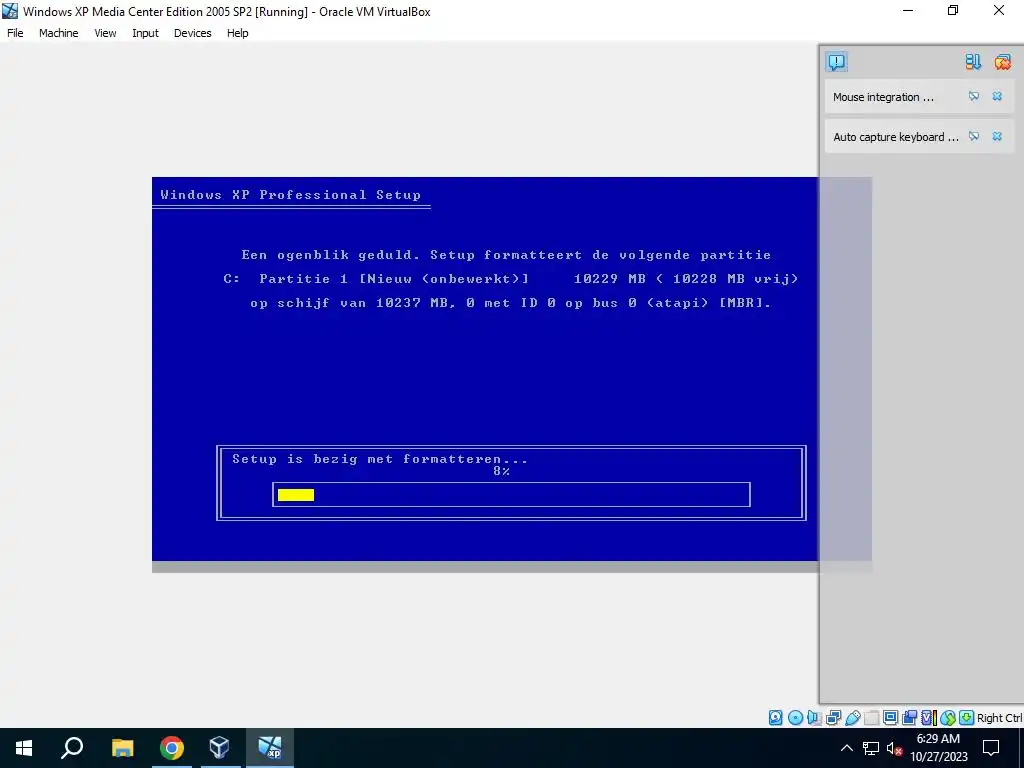Click the 'Windows XP Professional Setup' heading
The width and height of the screenshot is (1024, 768).
(291, 195)
